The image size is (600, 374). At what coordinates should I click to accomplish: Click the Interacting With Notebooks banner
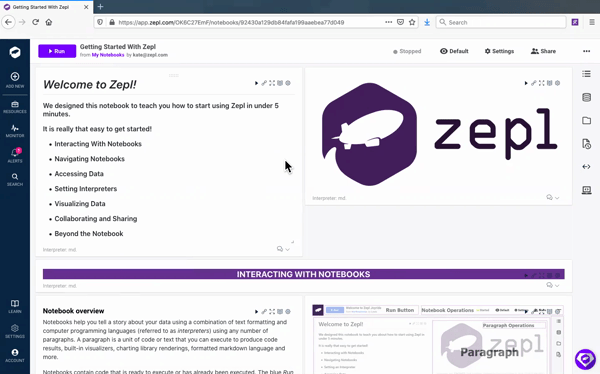coord(303,274)
